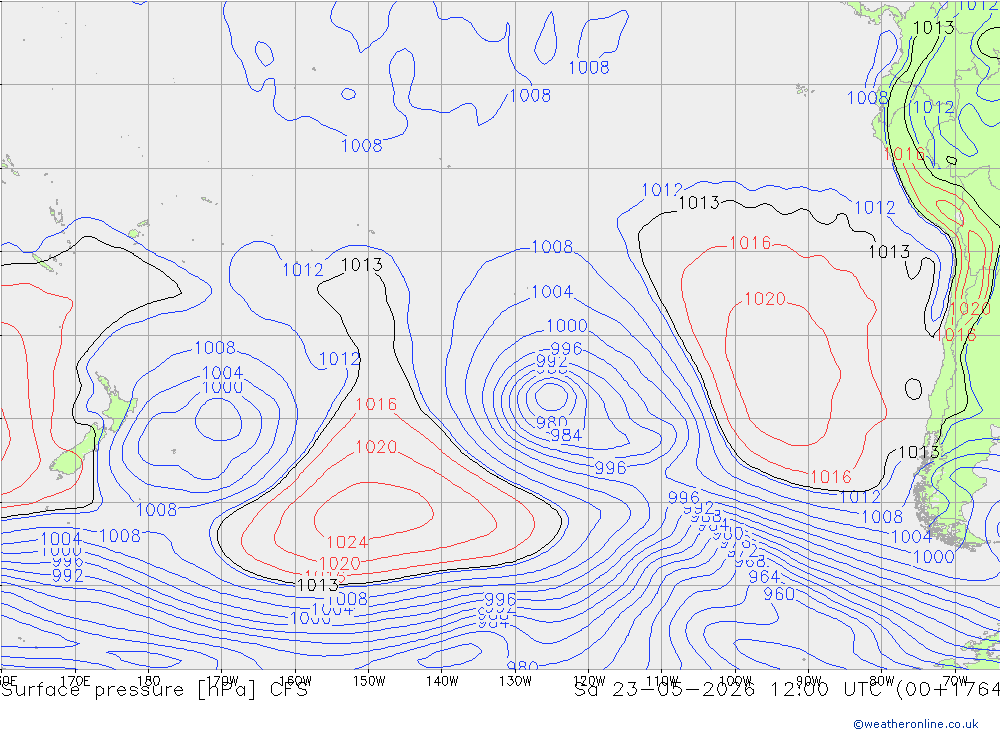The width and height of the screenshot is (1000, 733).
Task: Click the 'Surface pressure [hPa] CFS' caption
Action: pos(154,690)
